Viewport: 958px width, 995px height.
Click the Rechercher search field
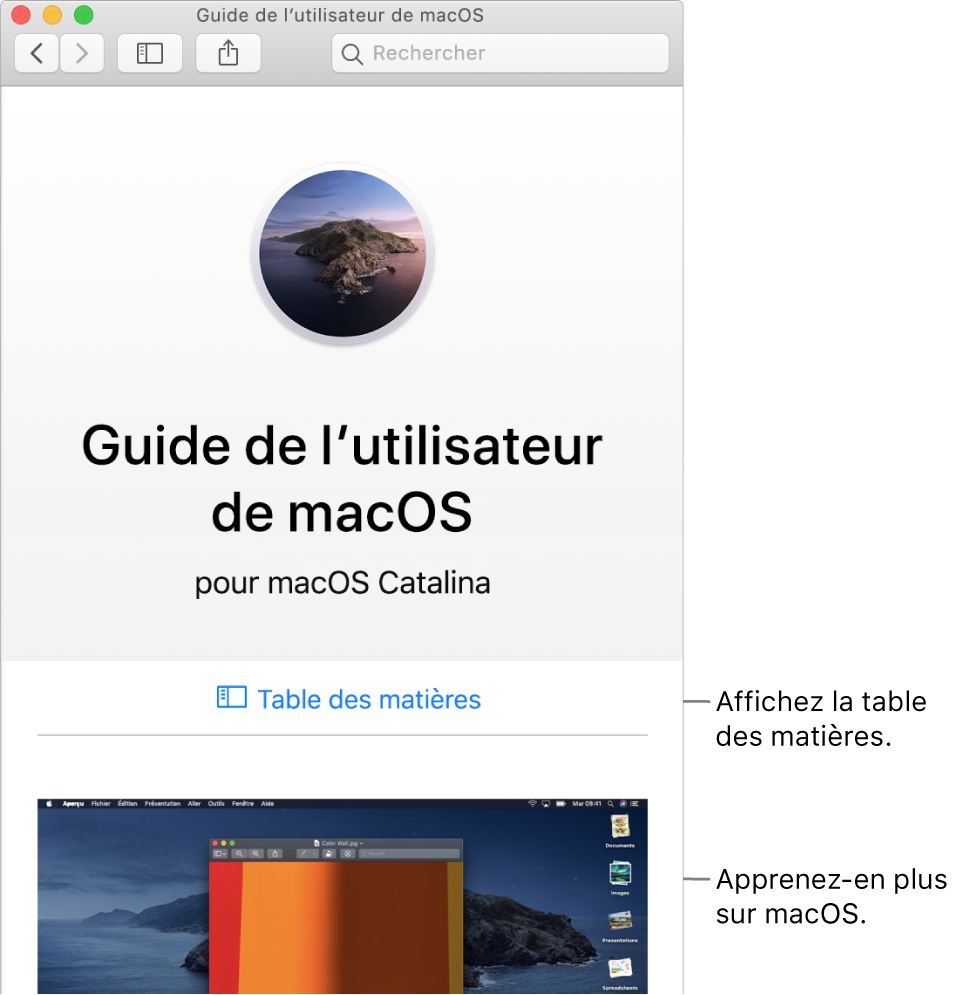coord(499,53)
